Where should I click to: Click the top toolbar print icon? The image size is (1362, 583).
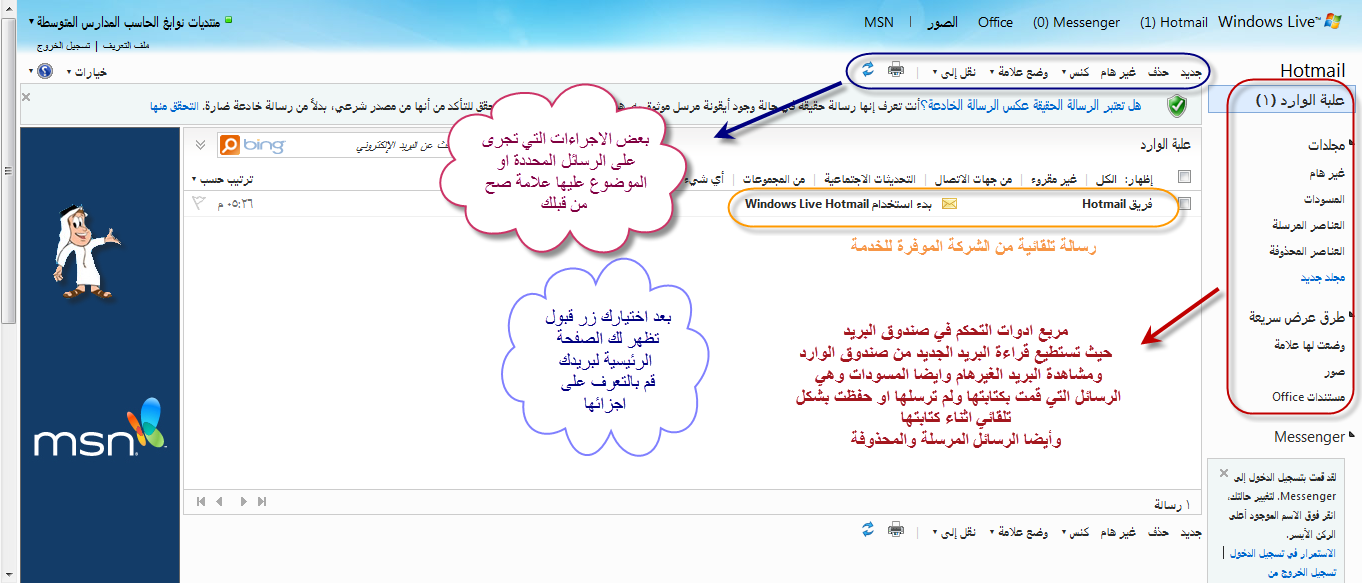(x=896, y=70)
